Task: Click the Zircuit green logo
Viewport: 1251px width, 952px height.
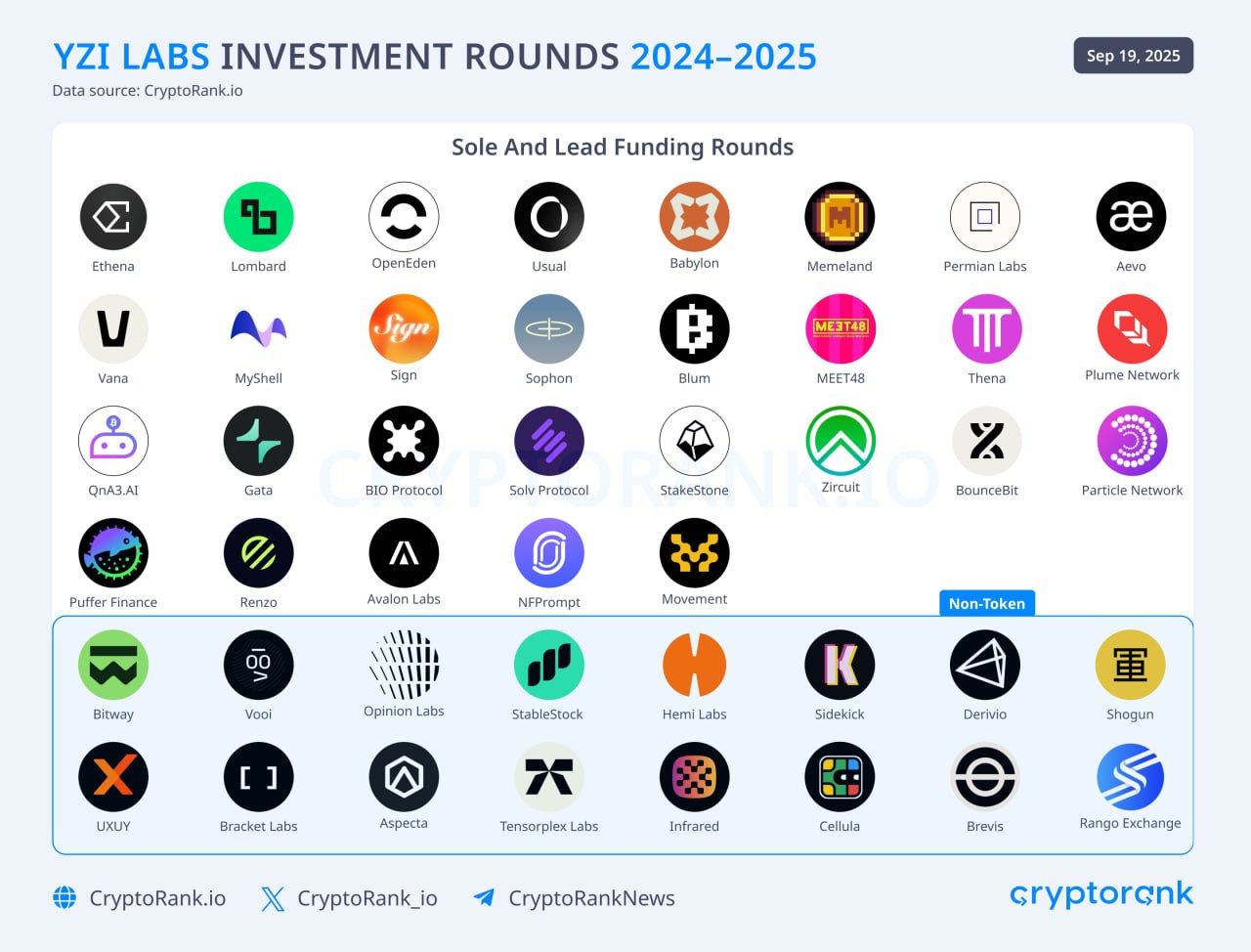Action: click(x=841, y=441)
